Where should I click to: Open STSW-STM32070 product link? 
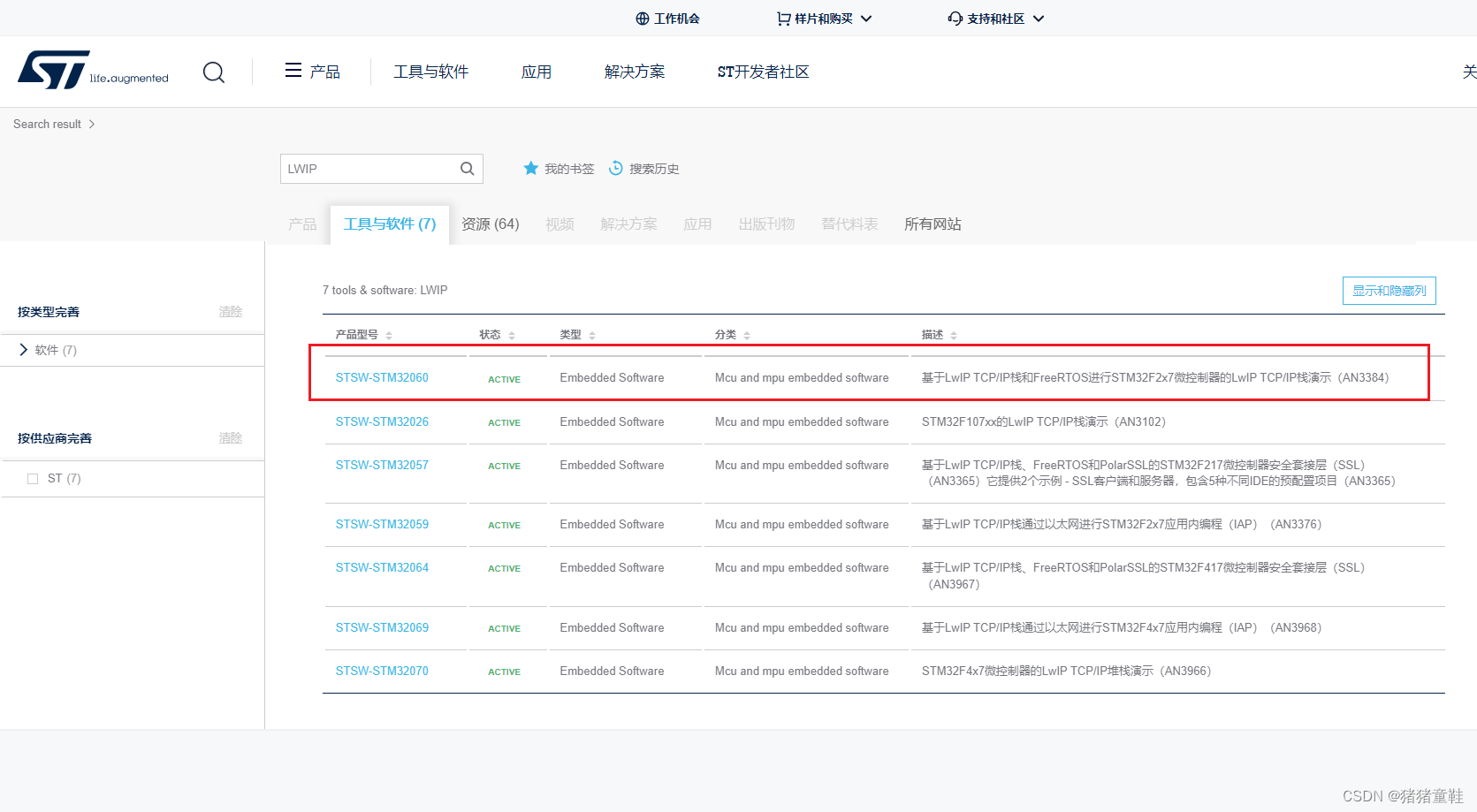tap(382, 671)
